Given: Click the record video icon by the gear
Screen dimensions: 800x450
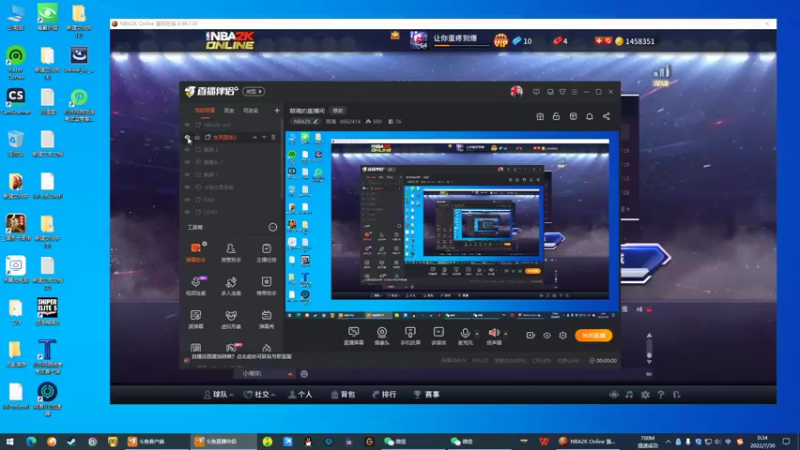Looking at the screenshot, I should (x=531, y=335).
